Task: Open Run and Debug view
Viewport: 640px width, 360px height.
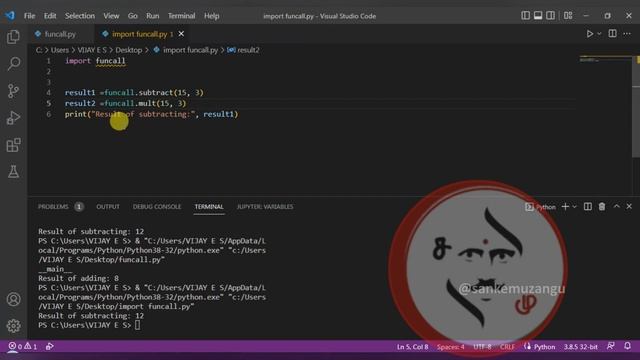Action: (x=13, y=118)
